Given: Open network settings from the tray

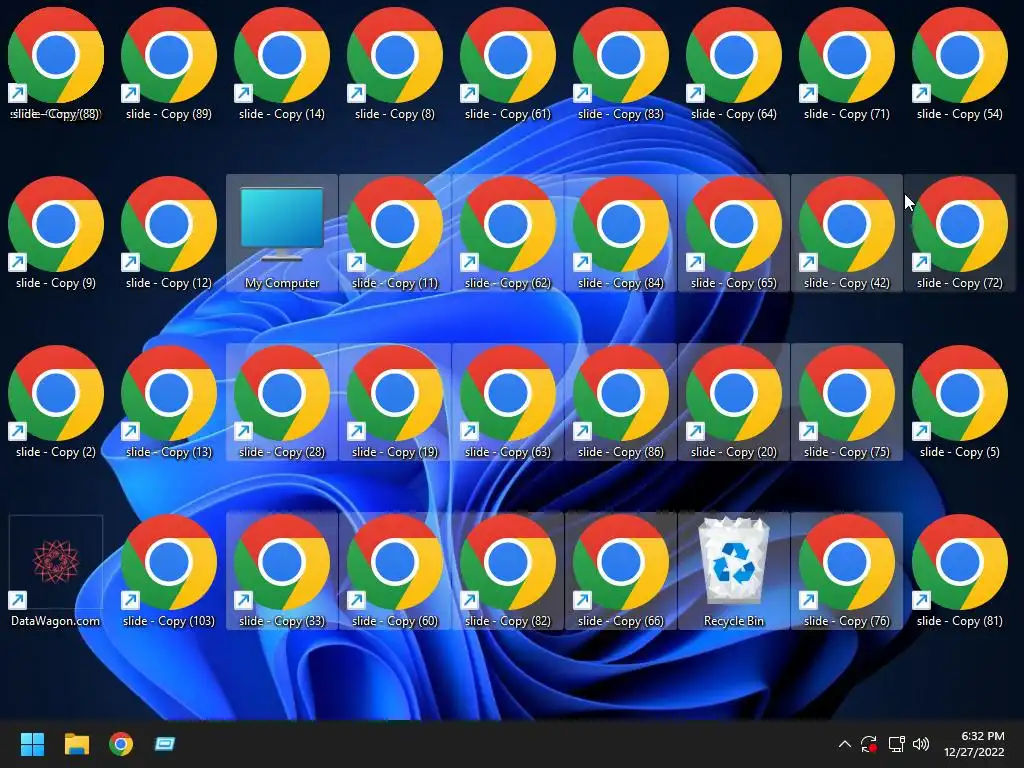Looking at the screenshot, I should [896, 744].
